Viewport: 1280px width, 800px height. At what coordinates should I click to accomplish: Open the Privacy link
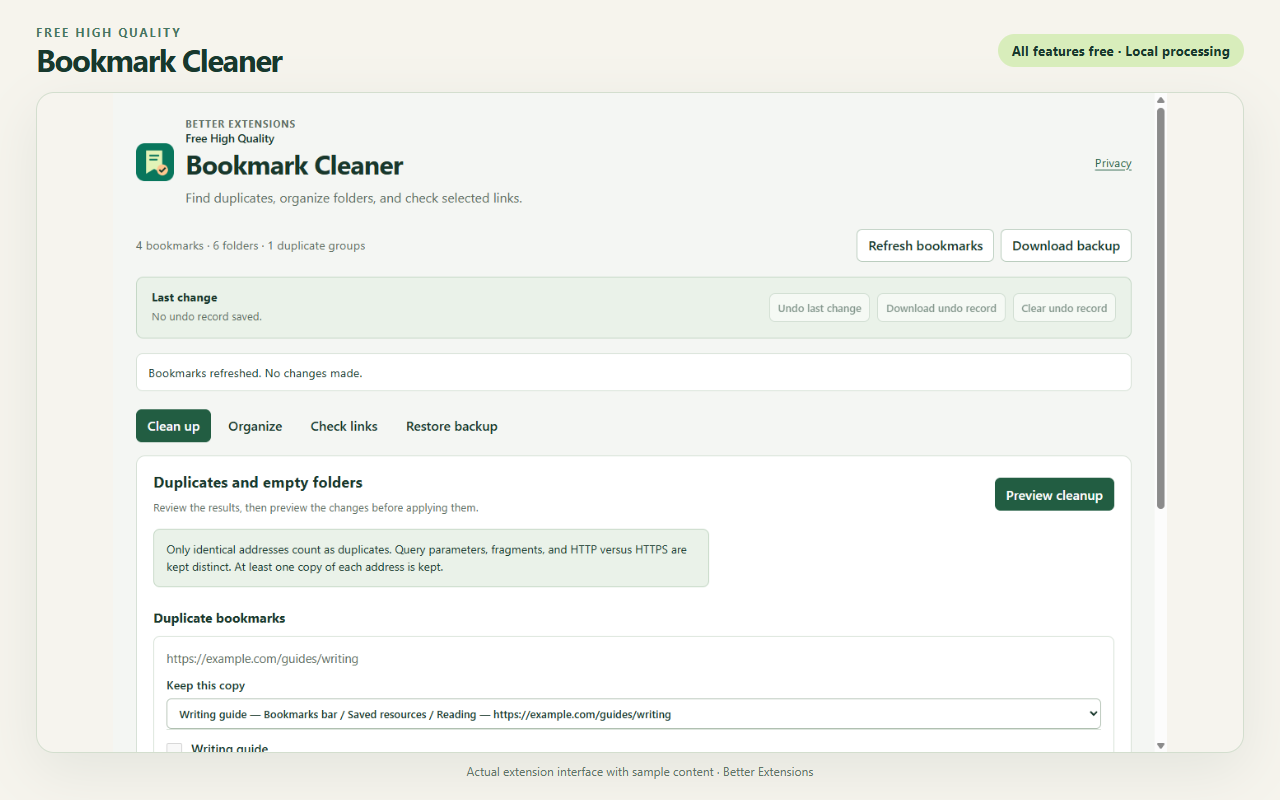coord(1113,163)
